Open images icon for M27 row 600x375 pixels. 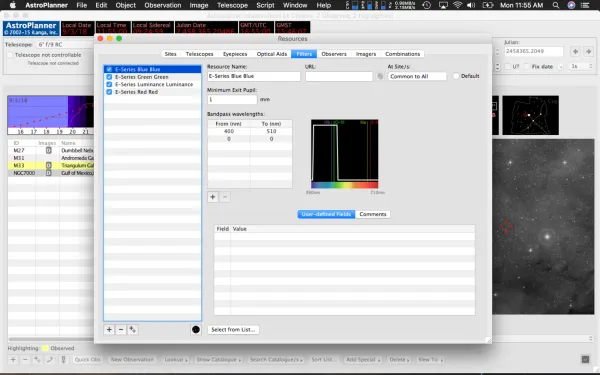(x=48, y=151)
